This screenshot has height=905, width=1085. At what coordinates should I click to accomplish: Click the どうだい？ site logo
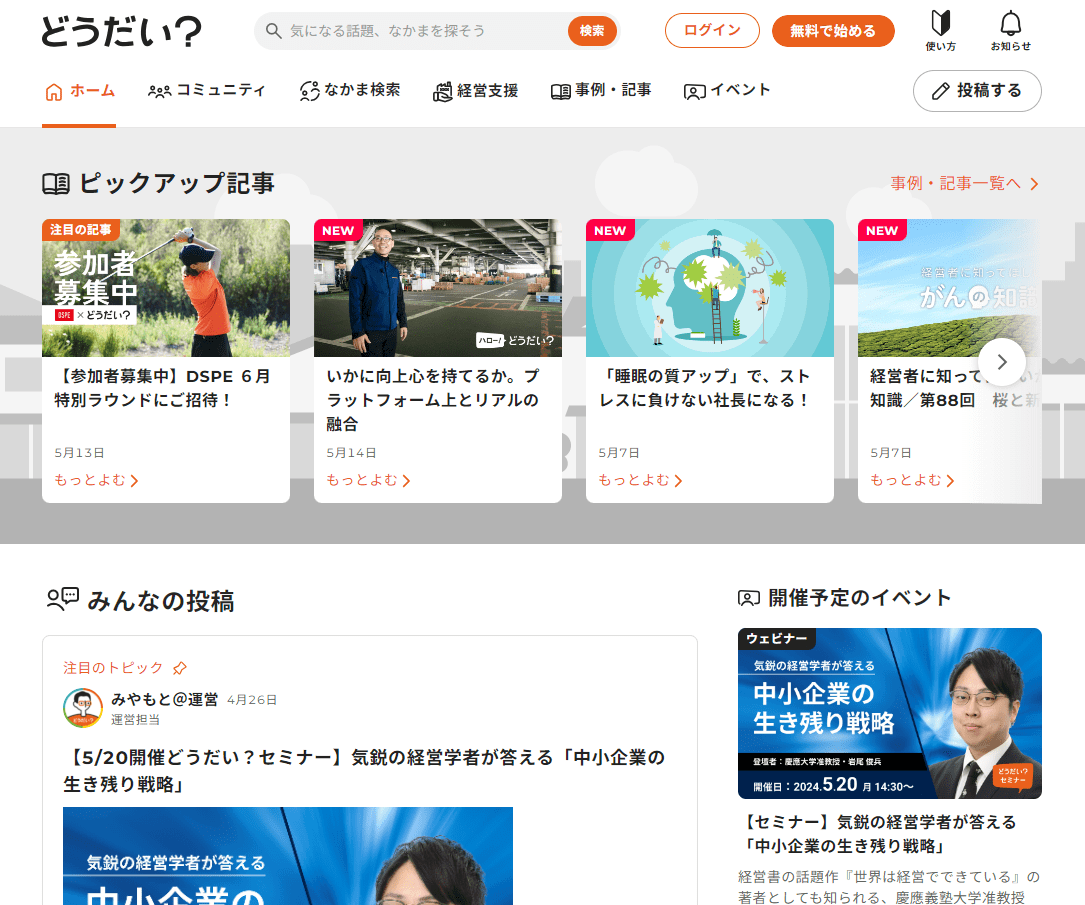pos(121,31)
